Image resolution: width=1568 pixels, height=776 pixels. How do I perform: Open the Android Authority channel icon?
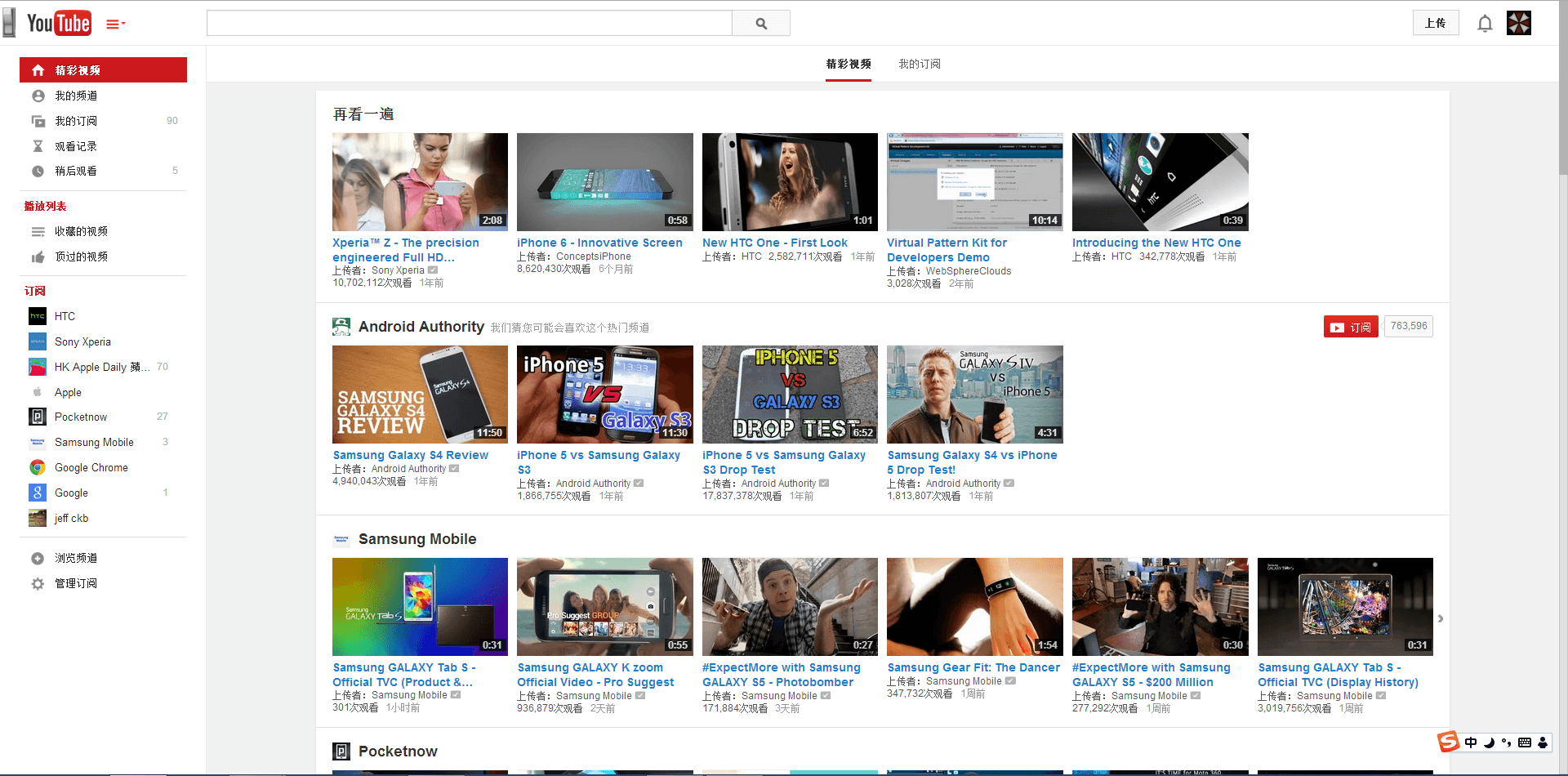coord(341,327)
